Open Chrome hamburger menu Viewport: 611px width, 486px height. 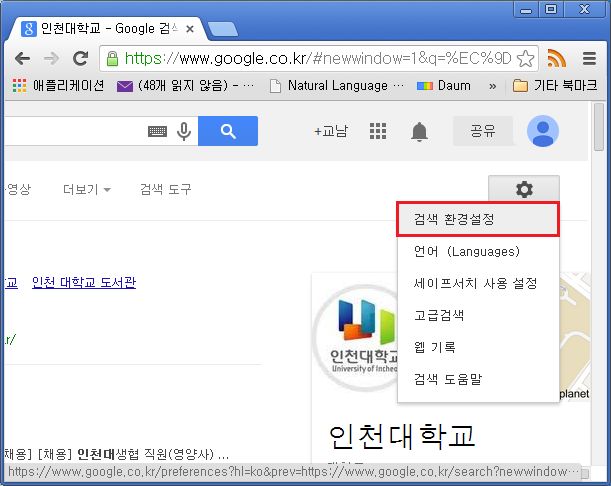pyautogui.click(x=589, y=59)
